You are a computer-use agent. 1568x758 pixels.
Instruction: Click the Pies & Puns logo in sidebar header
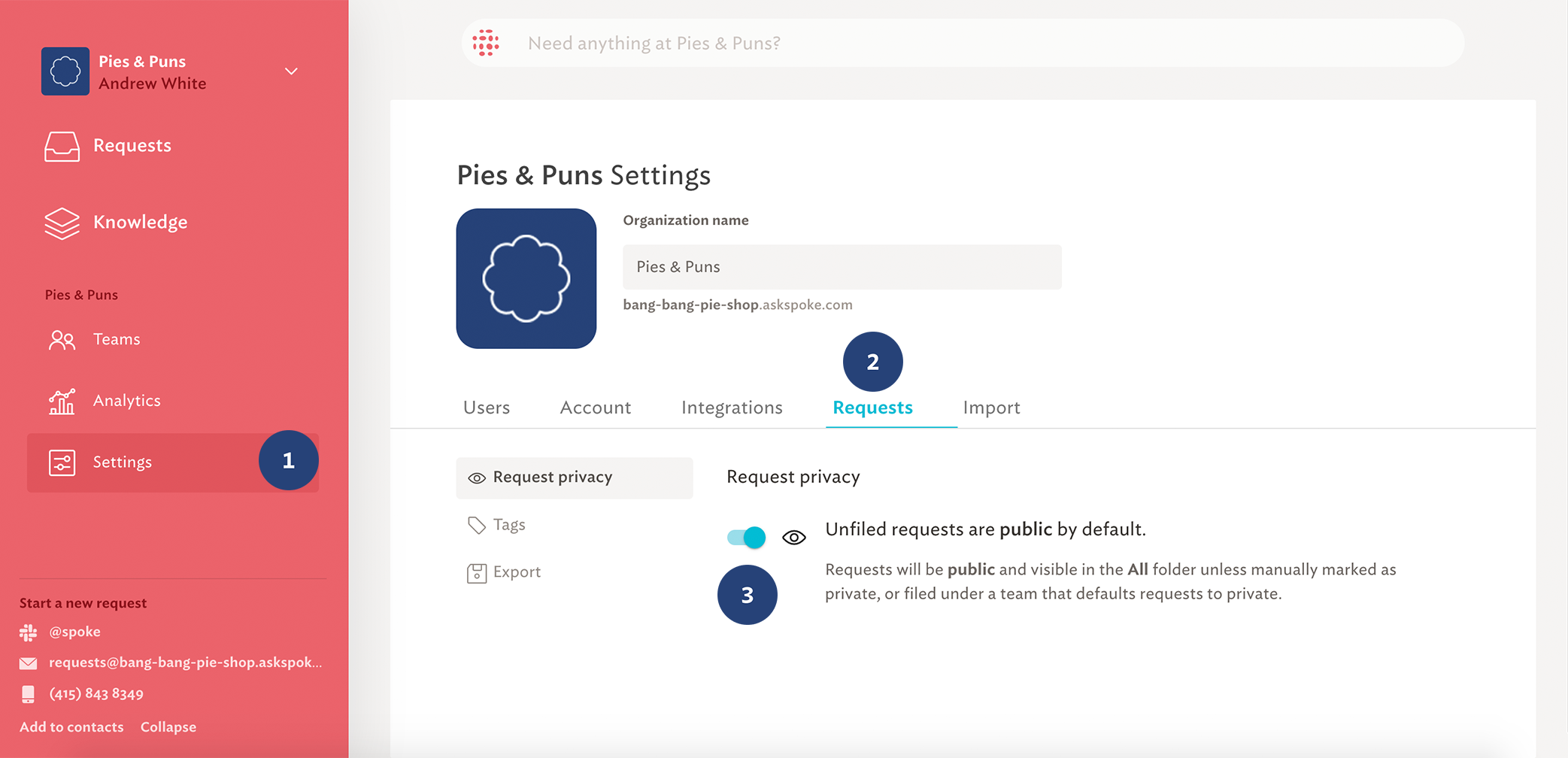65,71
